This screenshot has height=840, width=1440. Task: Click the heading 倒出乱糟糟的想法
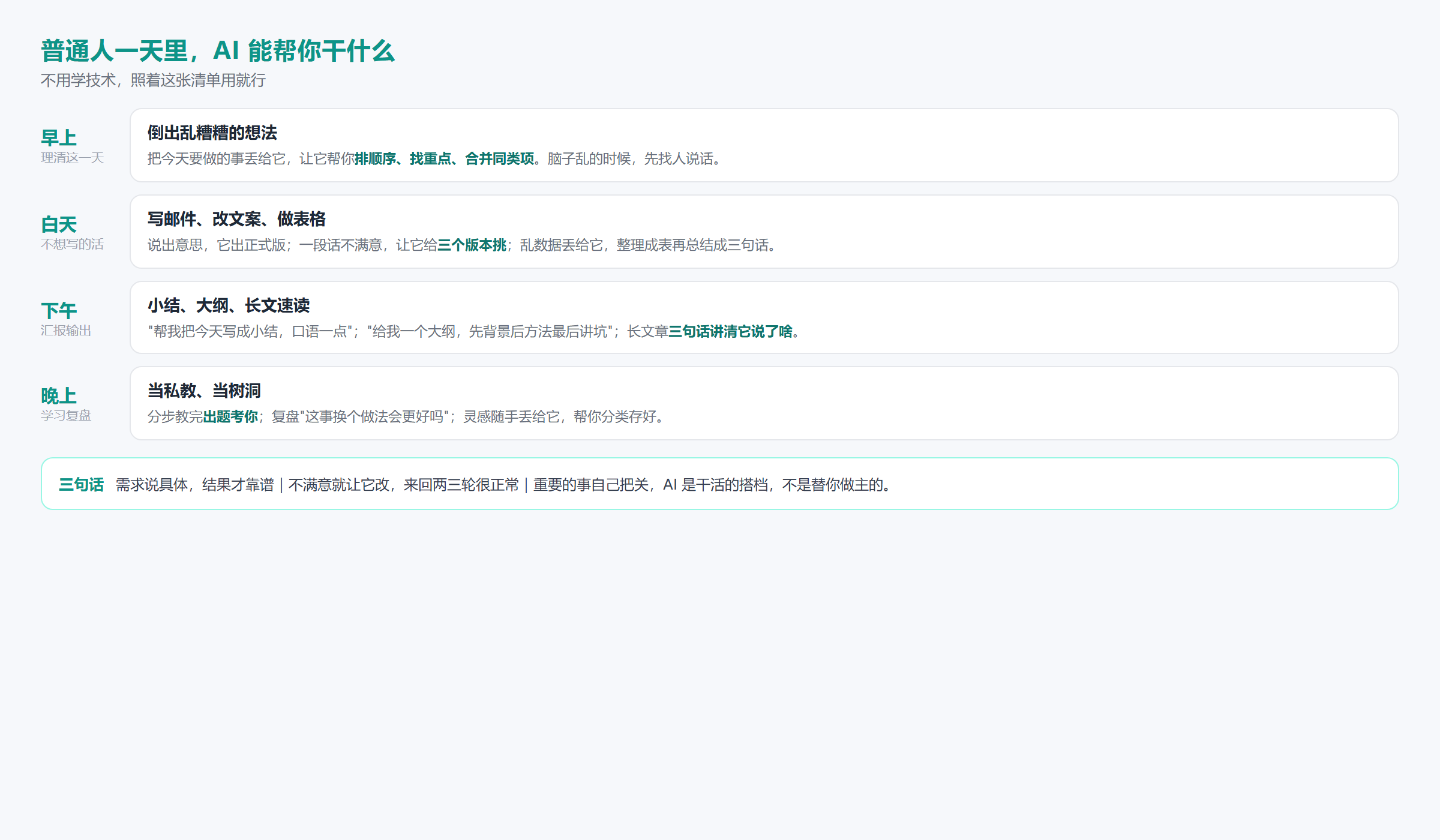click(212, 133)
